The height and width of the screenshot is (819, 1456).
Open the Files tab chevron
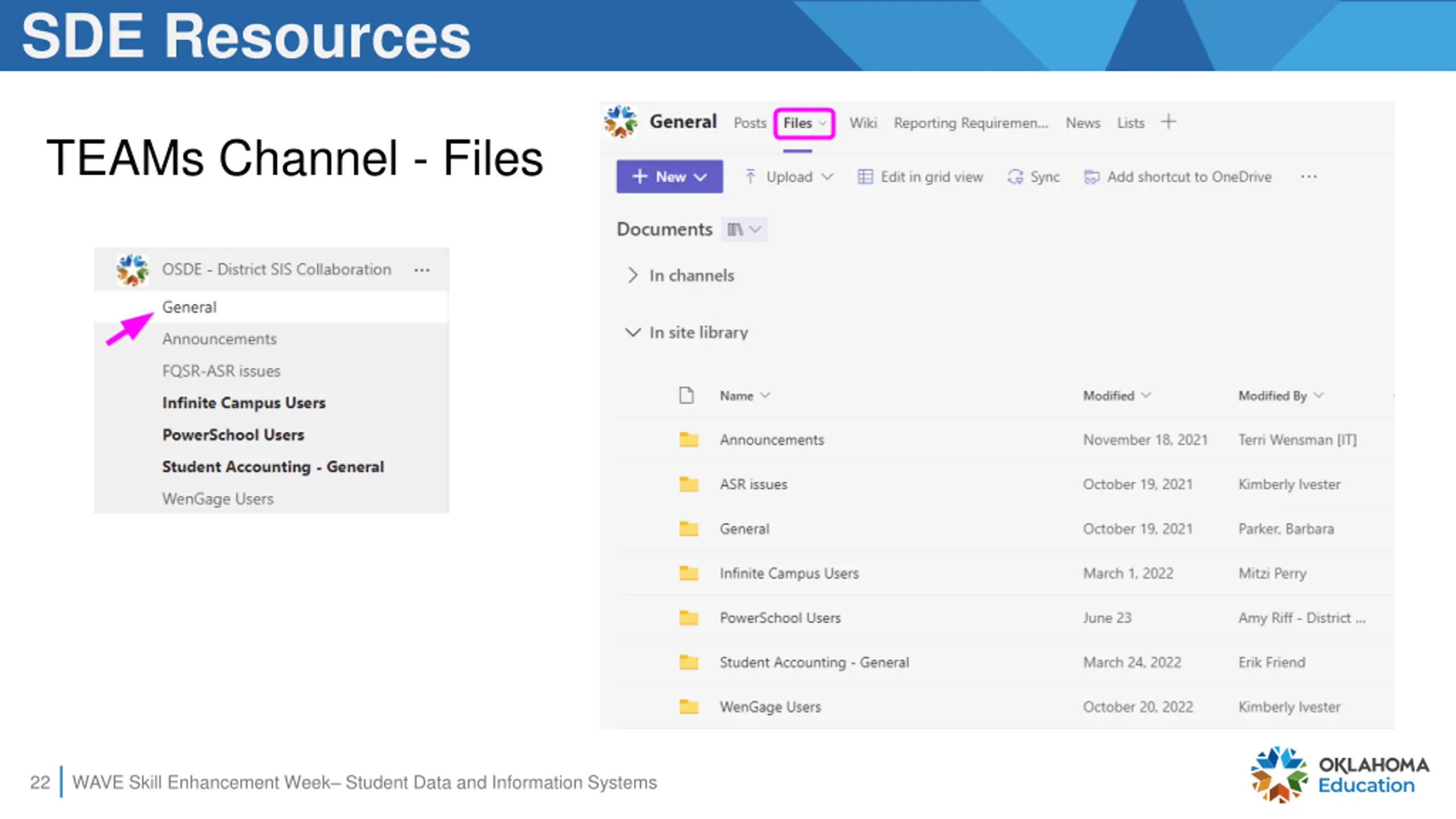[x=822, y=123]
